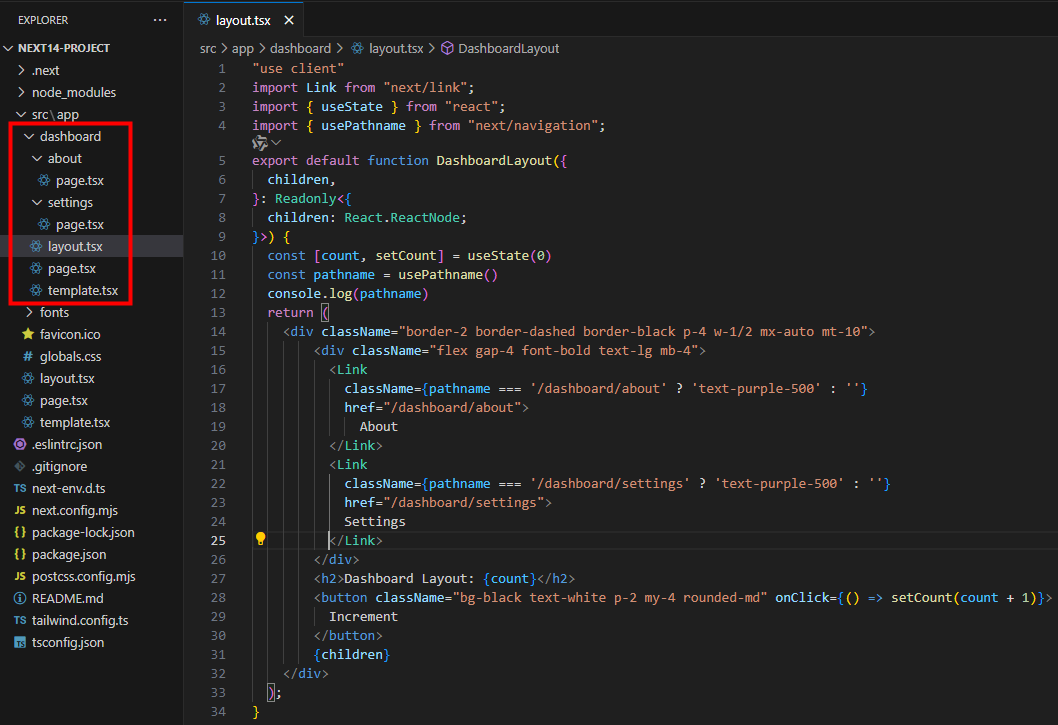Screen dimensions: 1058x725
Task: Open layout.tsx listed below globals.css
Action: 67,379
